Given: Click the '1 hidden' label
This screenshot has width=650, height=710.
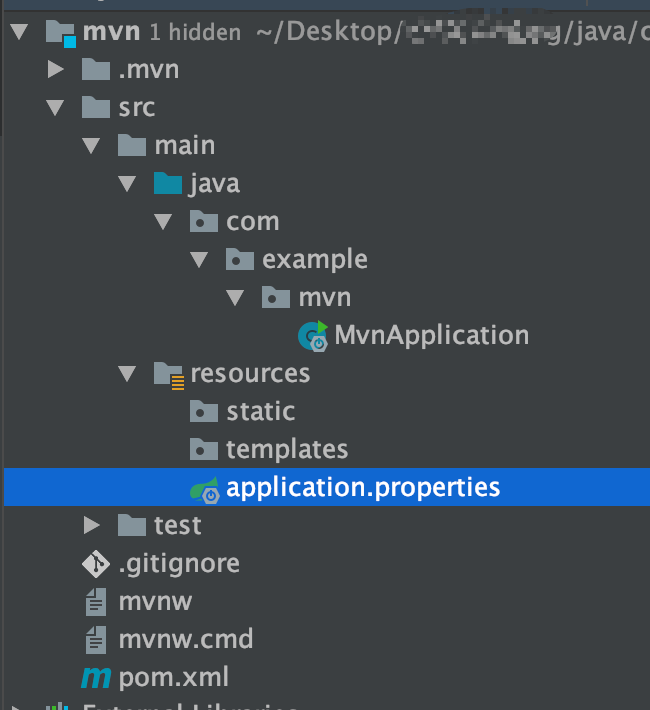Looking at the screenshot, I should click(195, 32).
